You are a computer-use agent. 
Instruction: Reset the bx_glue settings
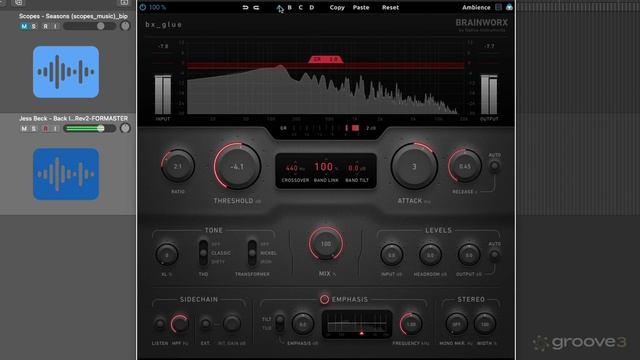click(x=390, y=7)
